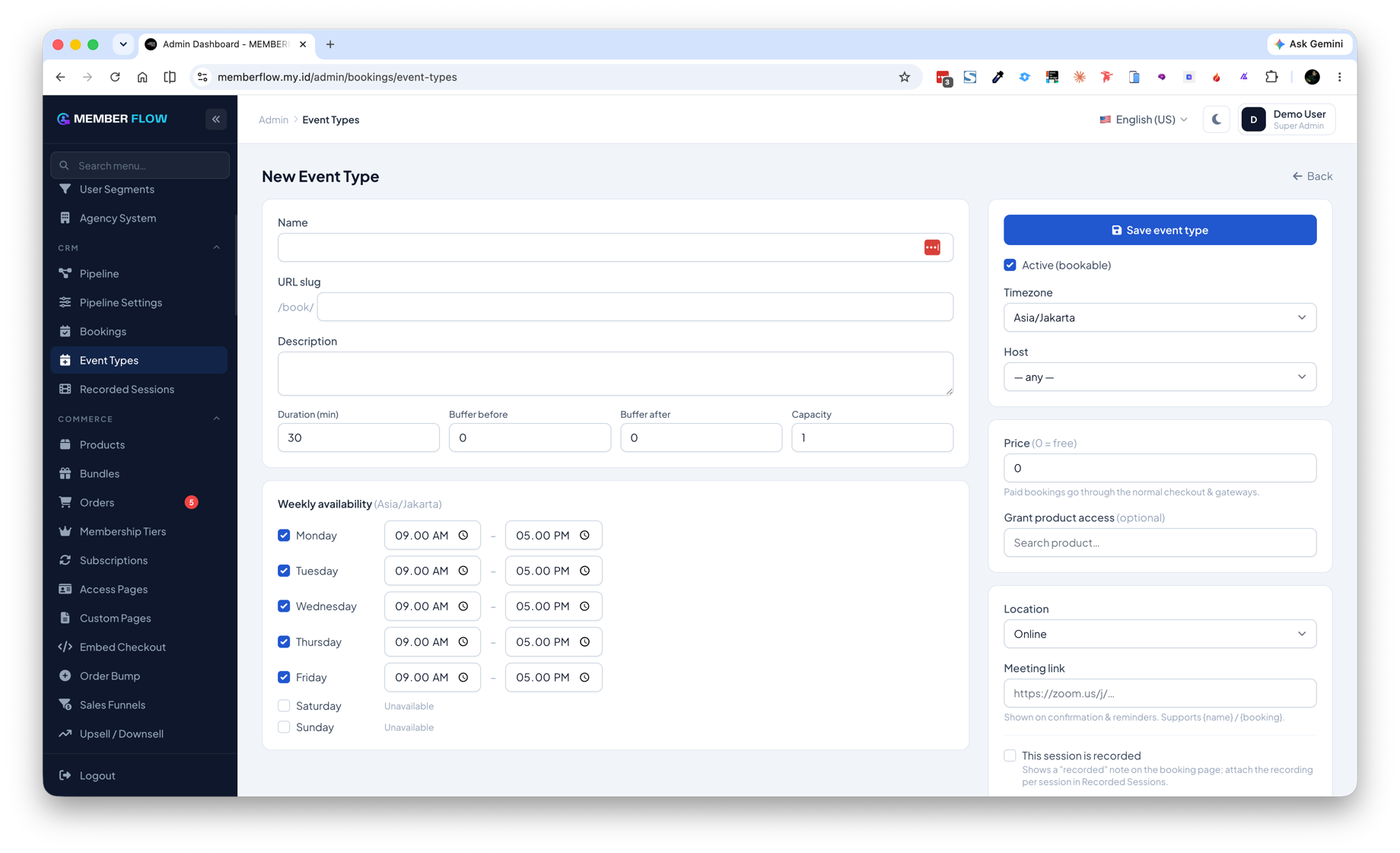The width and height of the screenshot is (1400, 853).
Task: Go back using browser back arrow
Action: [60, 77]
